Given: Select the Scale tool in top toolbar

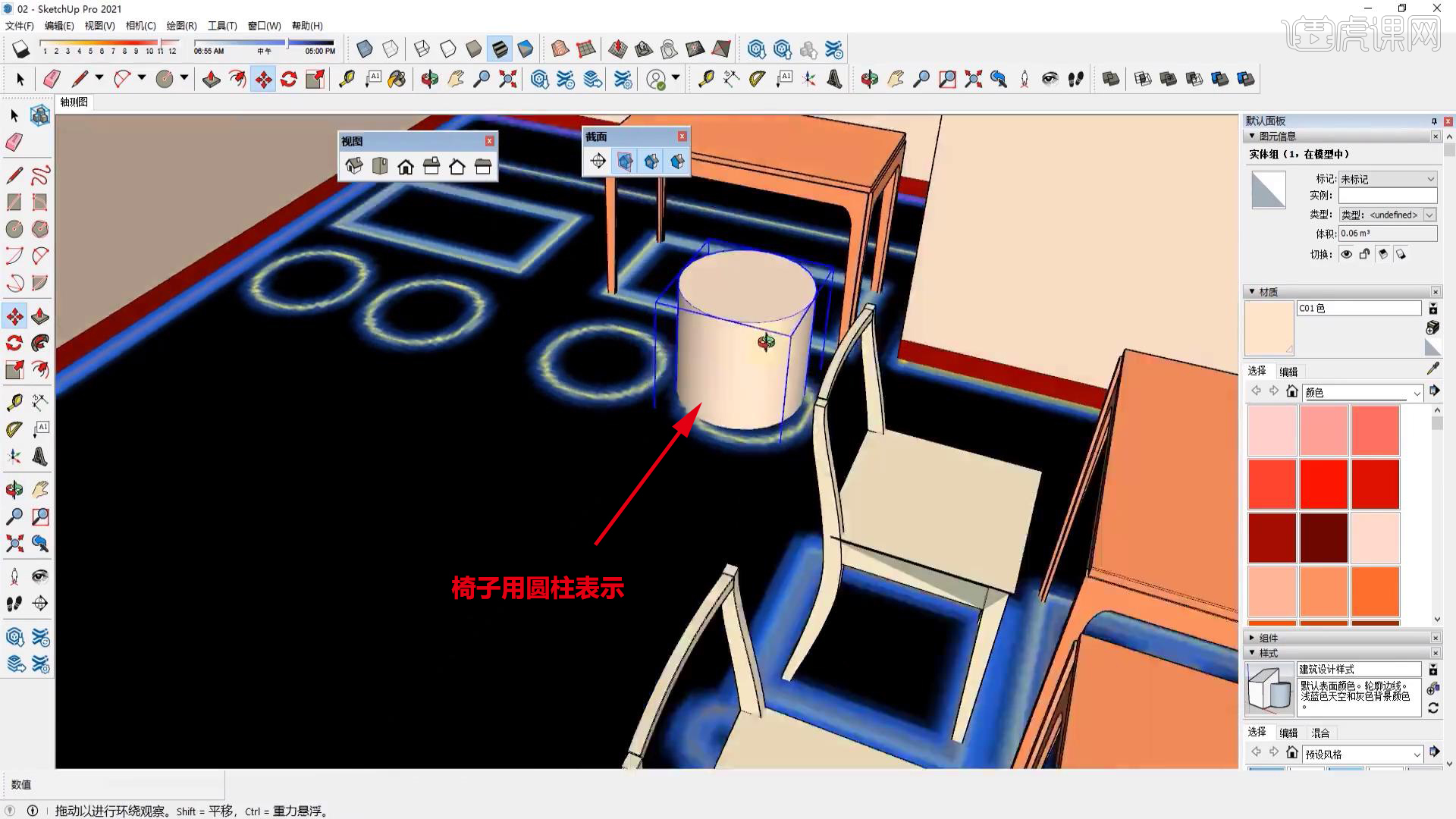Looking at the screenshot, I should 315,79.
